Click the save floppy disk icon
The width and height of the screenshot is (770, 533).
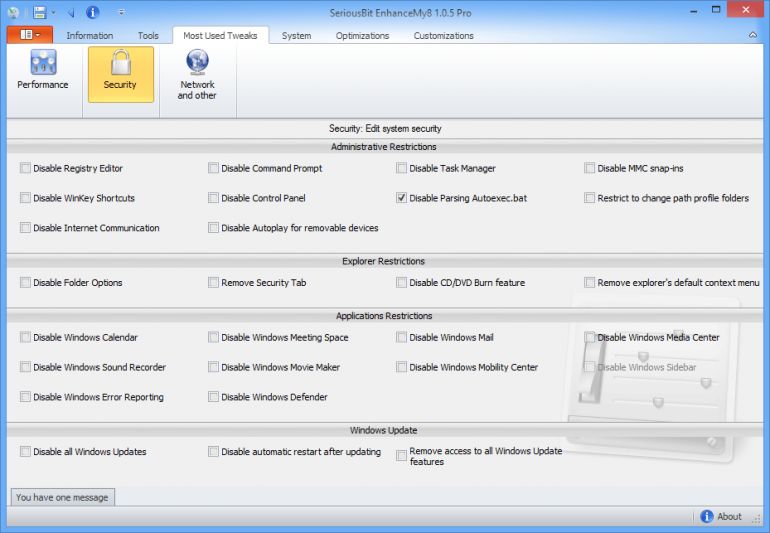[40, 12]
